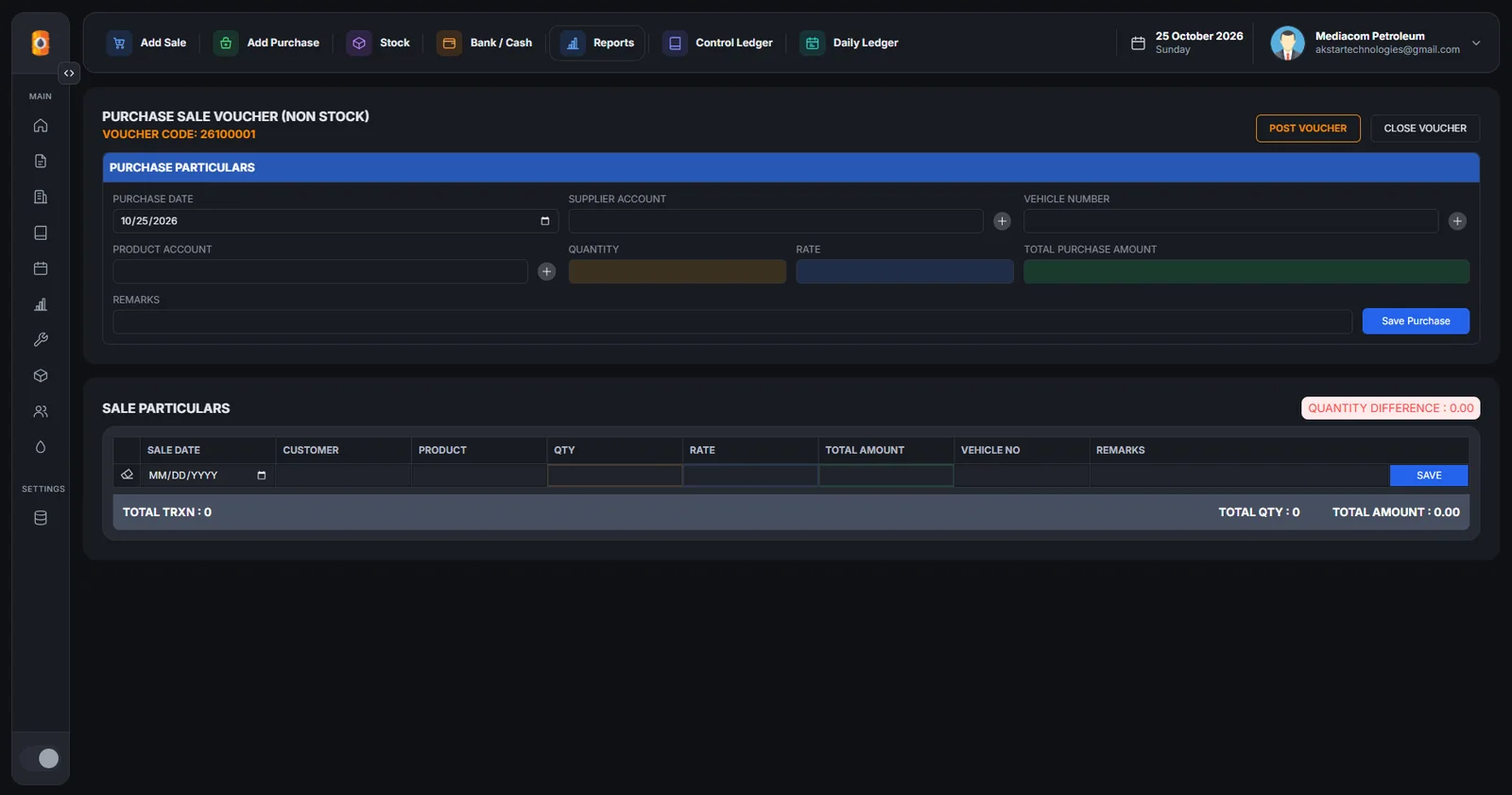Open Control Ledger from the top bar
Screen dimensions: 1512x795
click(x=718, y=43)
